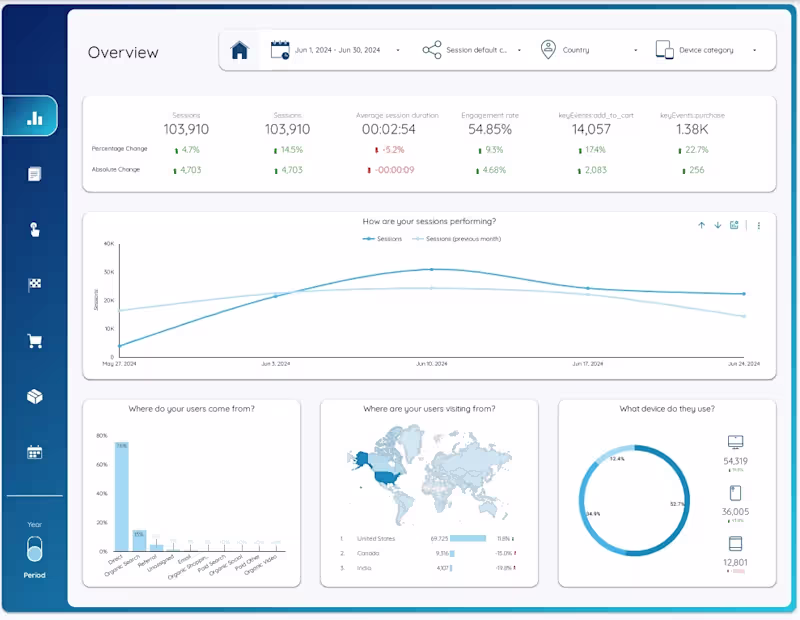Open the calendar date range icon
Viewport: 800px width, 620px height.
280,50
